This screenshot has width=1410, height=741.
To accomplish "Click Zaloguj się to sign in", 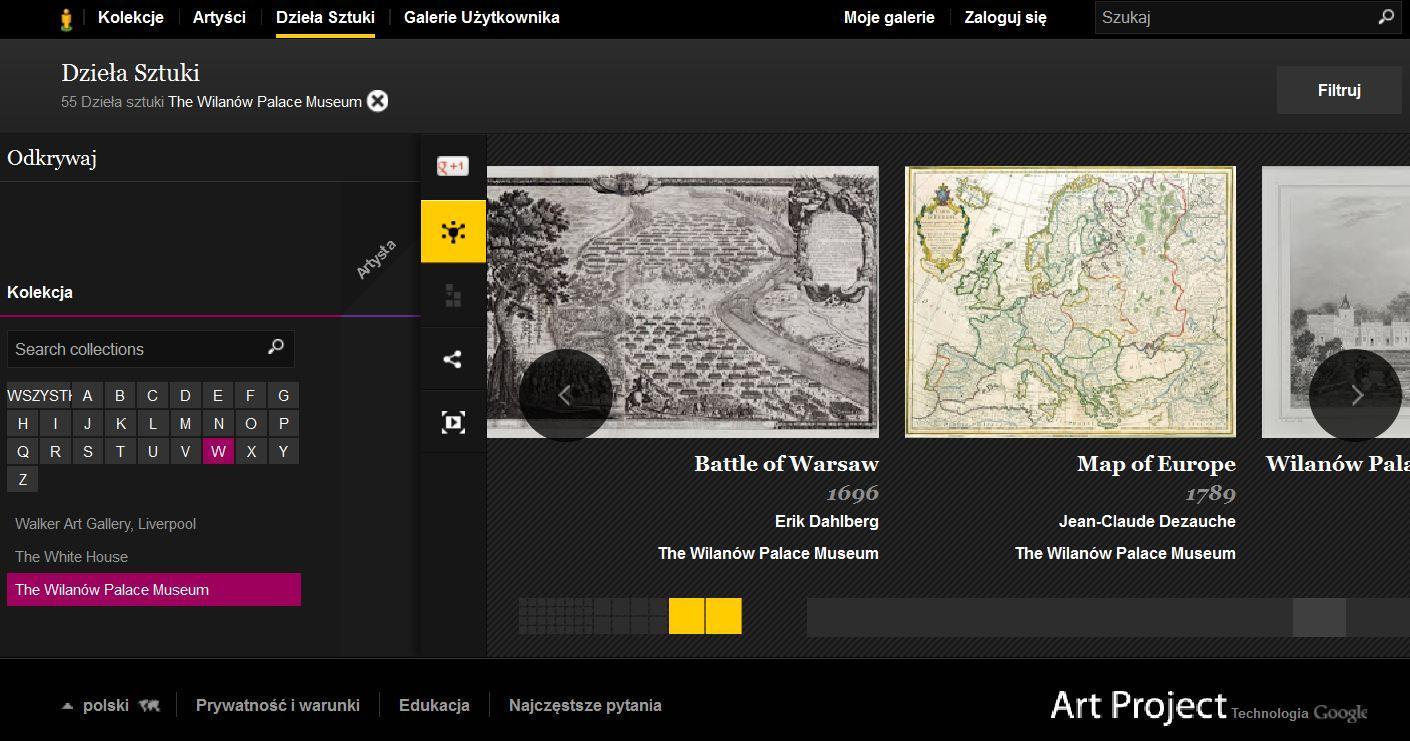I will [1005, 17].
